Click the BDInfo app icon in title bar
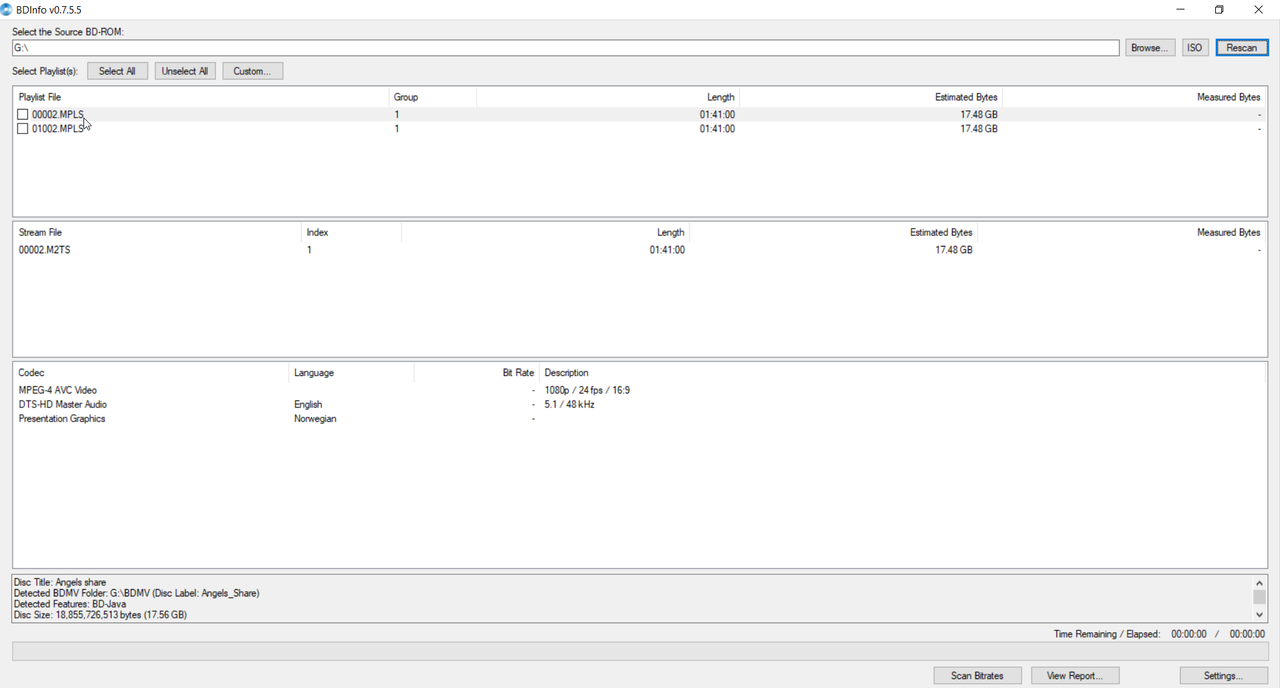This screenshot has height=688, width=1280. [7, 9]
